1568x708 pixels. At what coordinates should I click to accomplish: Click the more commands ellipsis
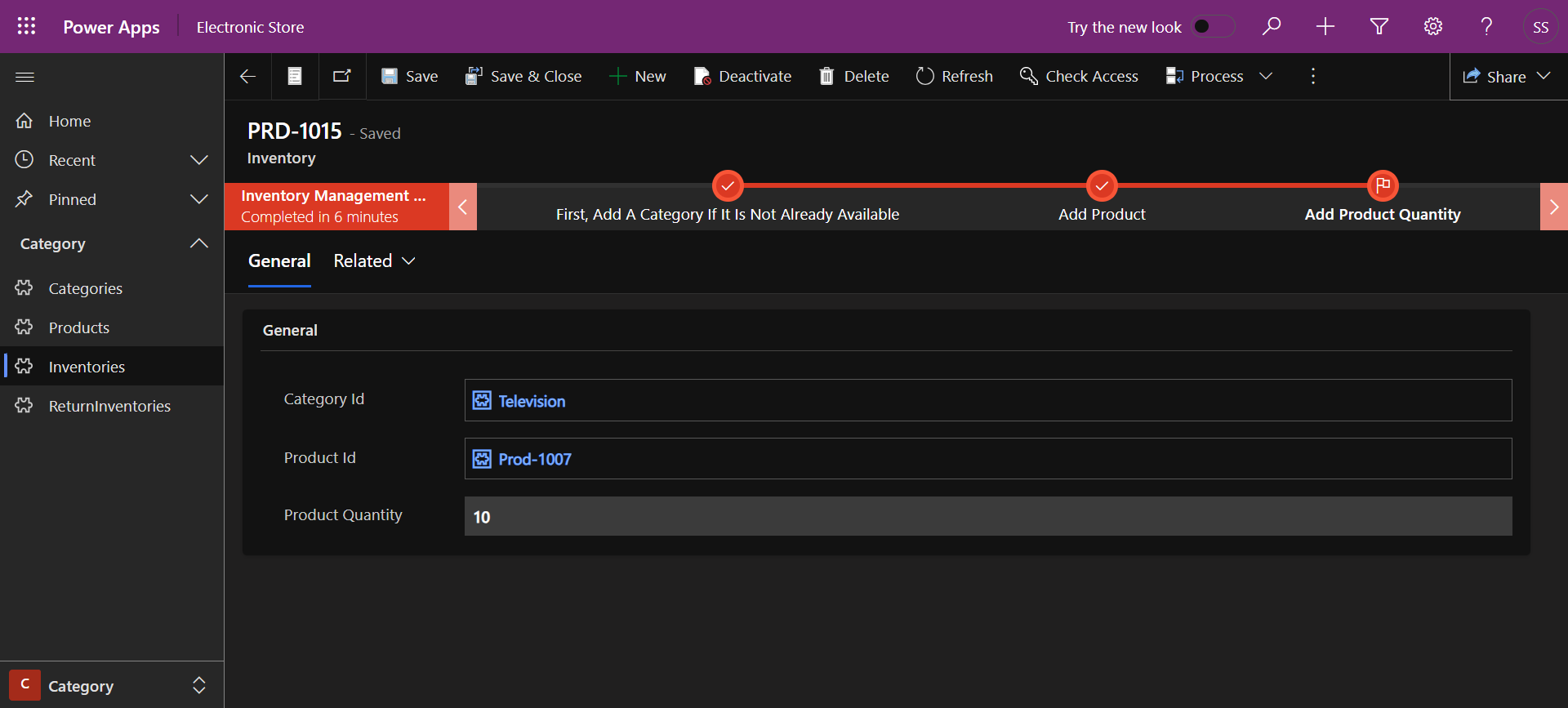pos(1312,76)
